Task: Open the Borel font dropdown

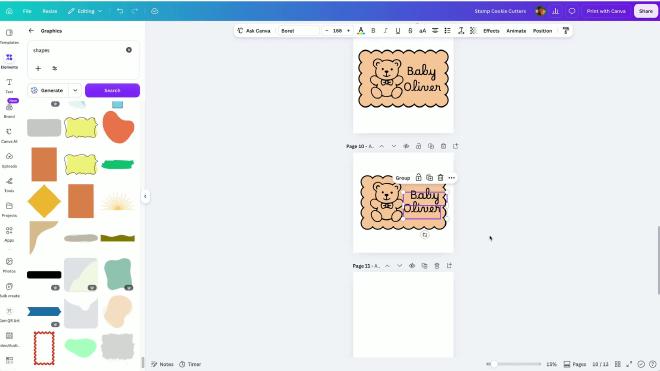Action: point(299,31)
